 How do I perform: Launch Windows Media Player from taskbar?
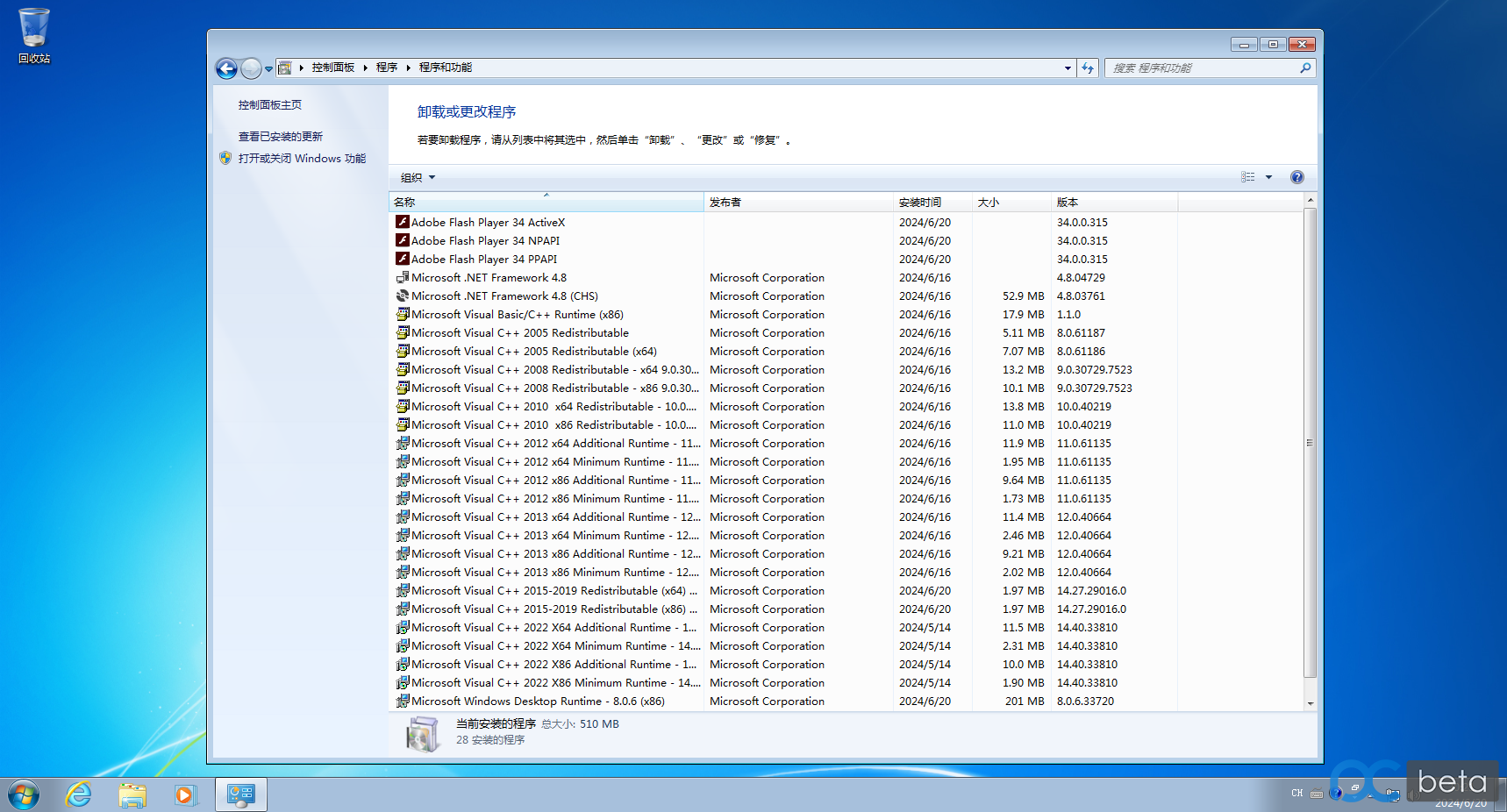185,795
